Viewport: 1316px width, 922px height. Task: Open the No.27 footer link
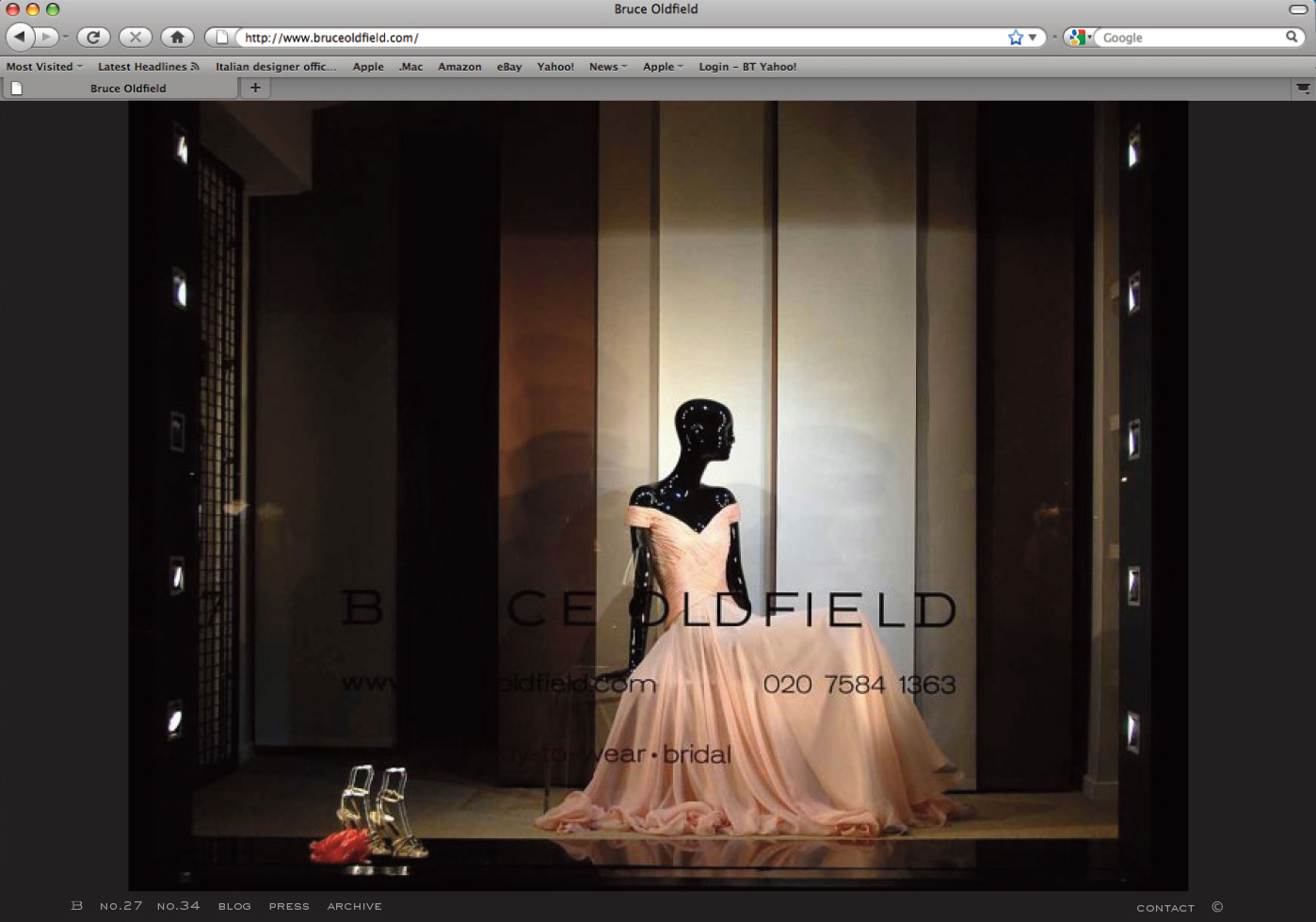tap(121, 906)
